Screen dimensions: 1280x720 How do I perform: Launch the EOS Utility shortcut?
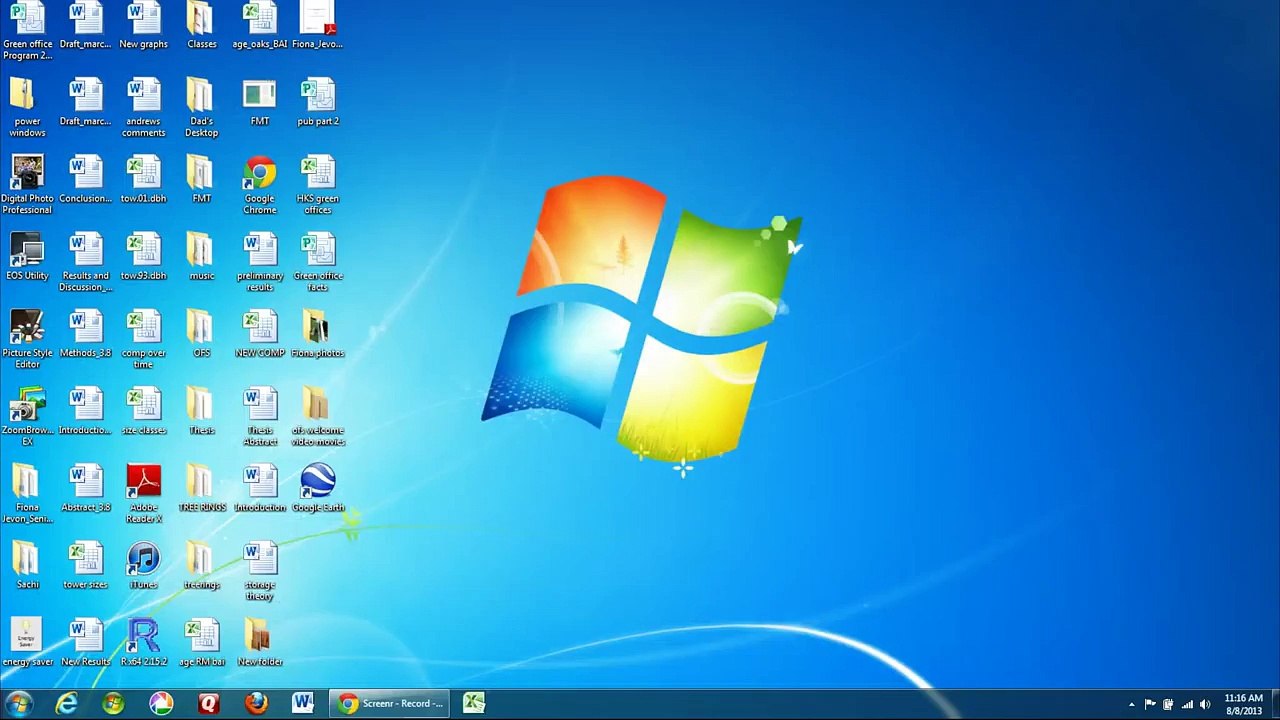click(27, 257)
